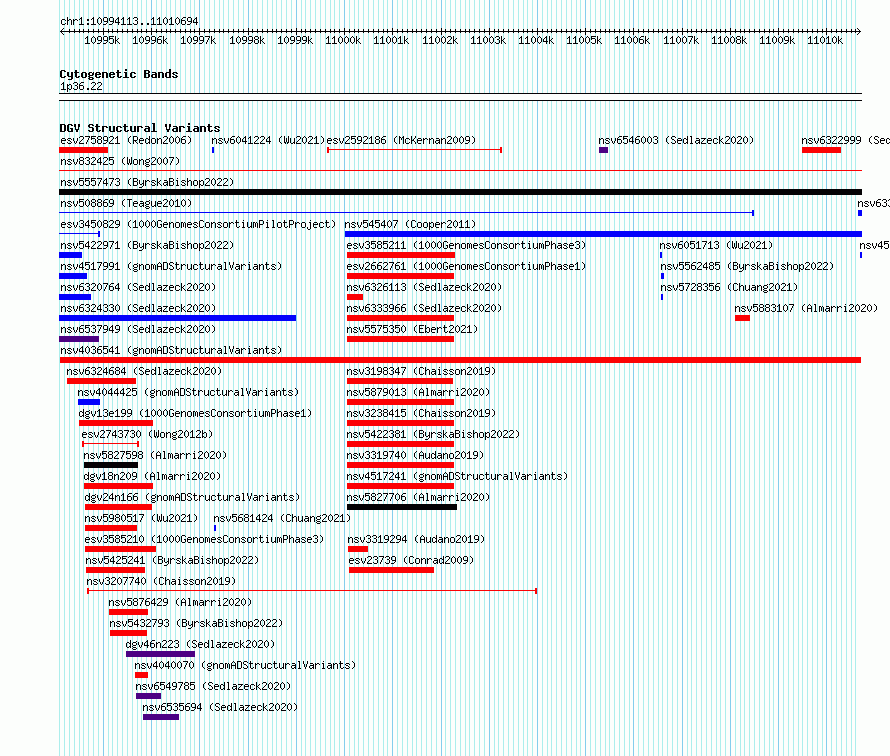Select nsv6320764 (Sedlazeck2020) label

click(x=138, y=287)
